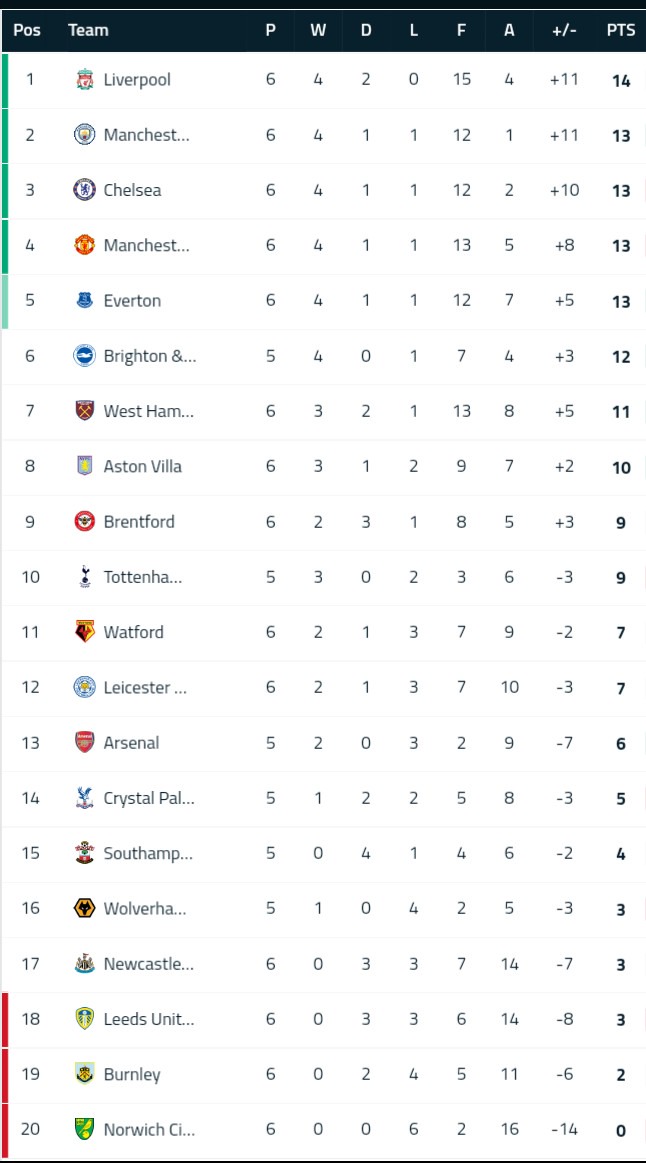Click the Brentford bee badge
Screen dimensions: 646x1163
(x=85, y=521)
